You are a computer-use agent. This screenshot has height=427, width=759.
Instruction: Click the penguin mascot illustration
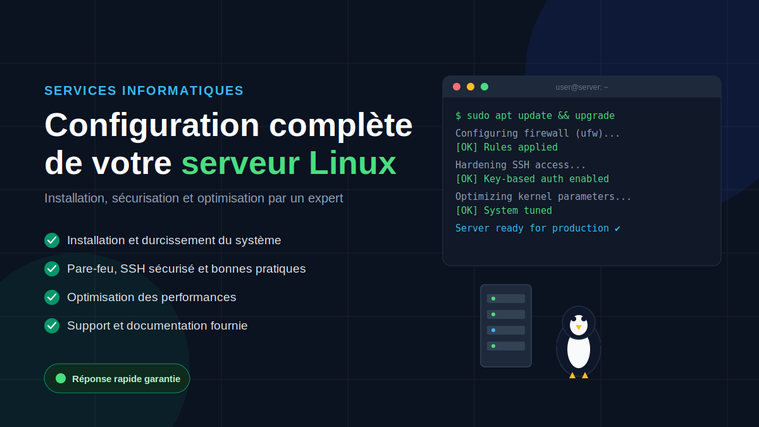pyautogui.click(x=578, y=342)
